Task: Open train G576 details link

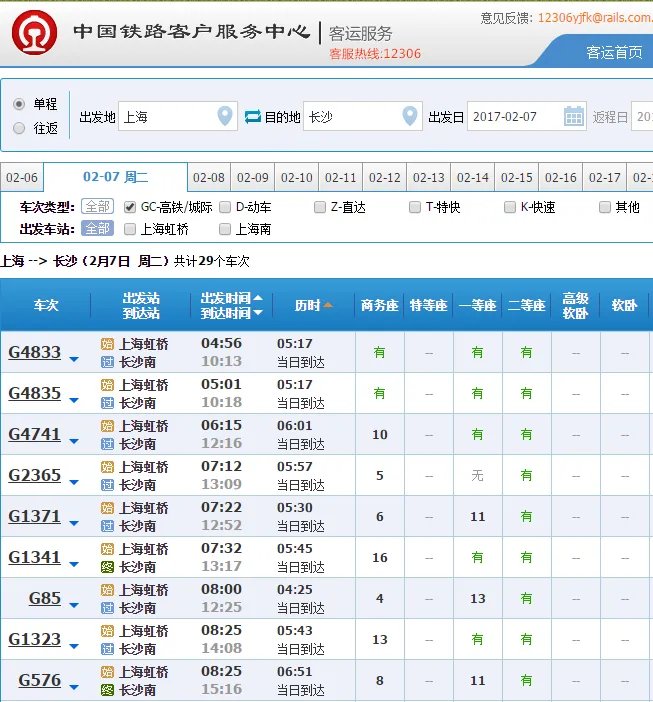Action: tap(40, 681)
